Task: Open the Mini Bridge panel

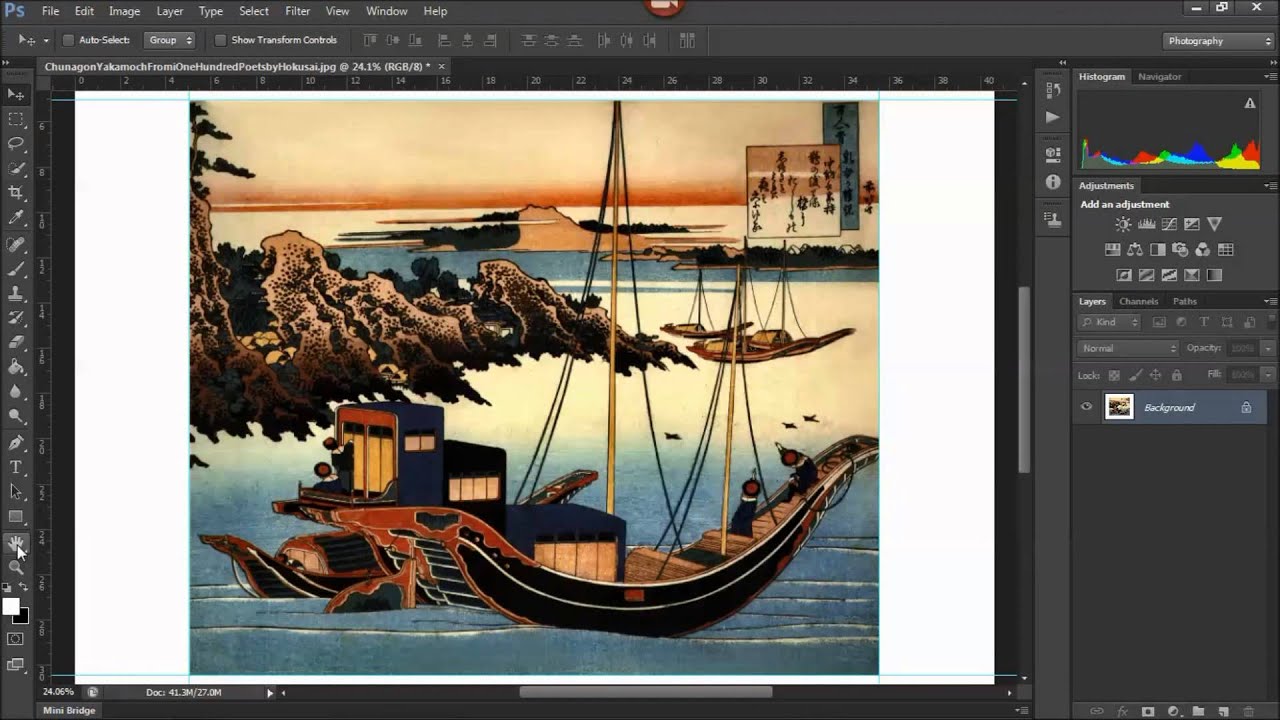Action: point(69,710)
